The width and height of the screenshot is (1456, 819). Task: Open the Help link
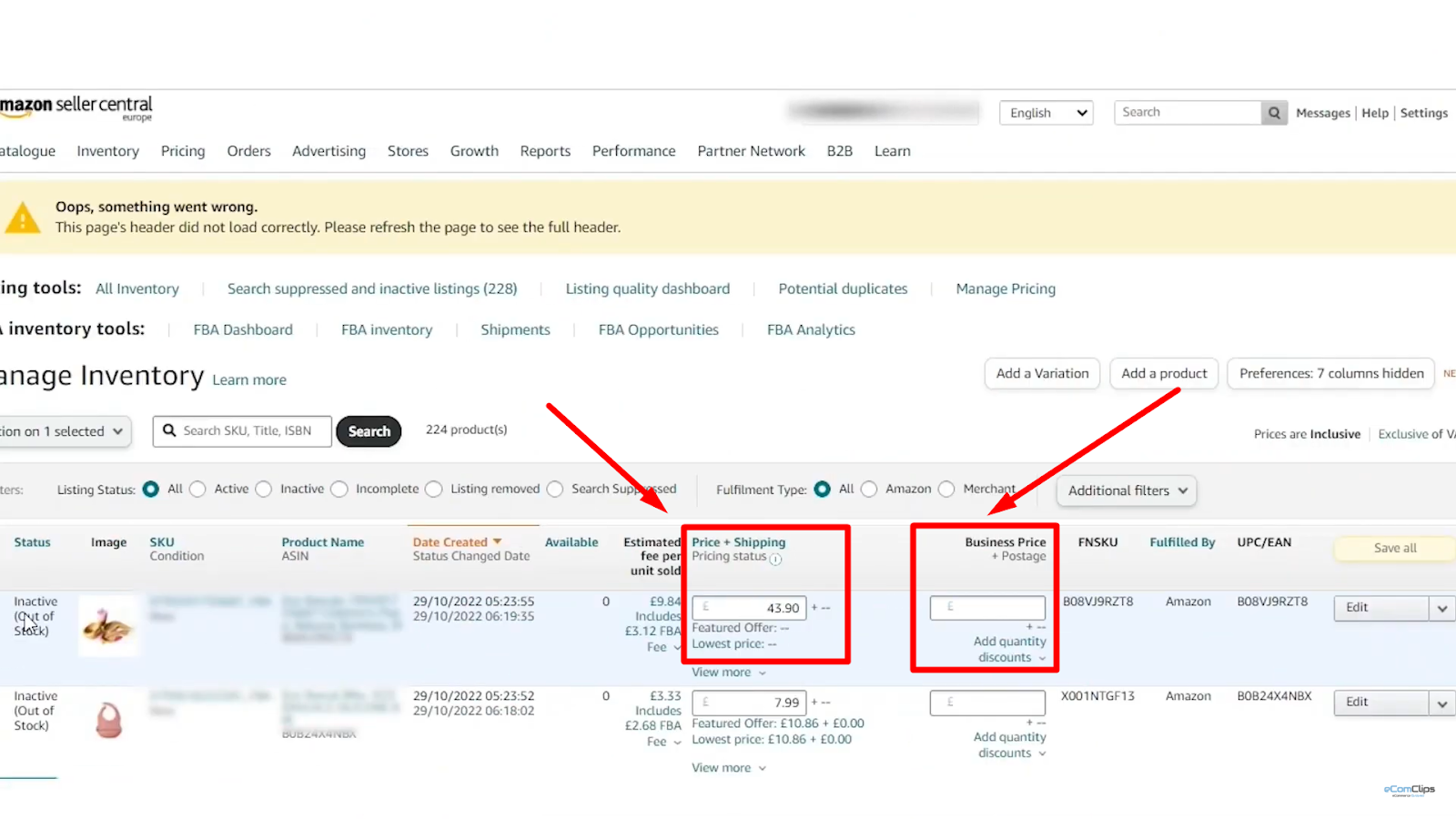1375,113
